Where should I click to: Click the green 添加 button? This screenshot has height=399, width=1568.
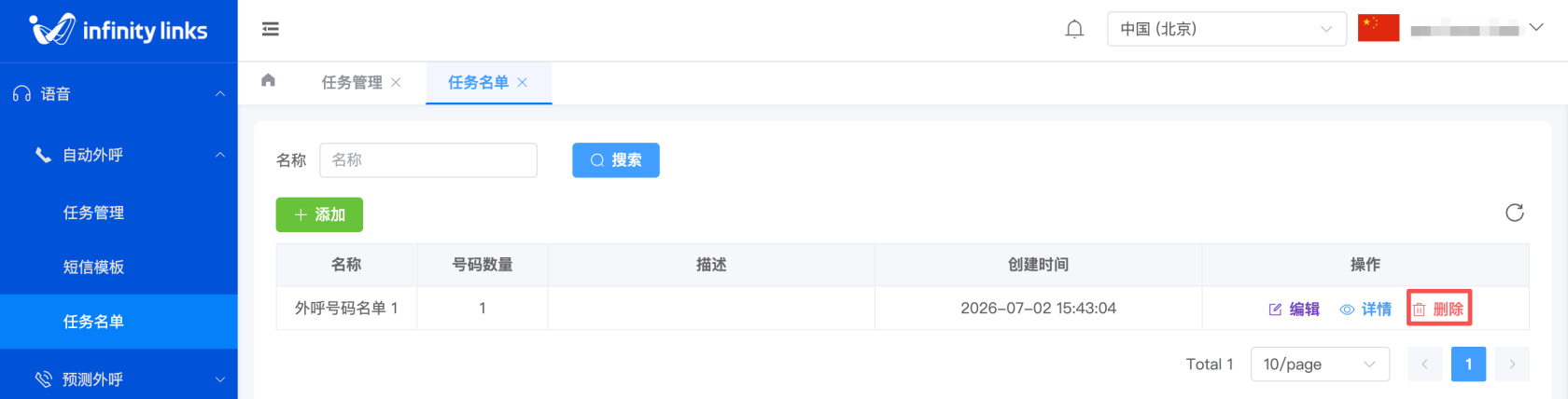coord(319,214)
